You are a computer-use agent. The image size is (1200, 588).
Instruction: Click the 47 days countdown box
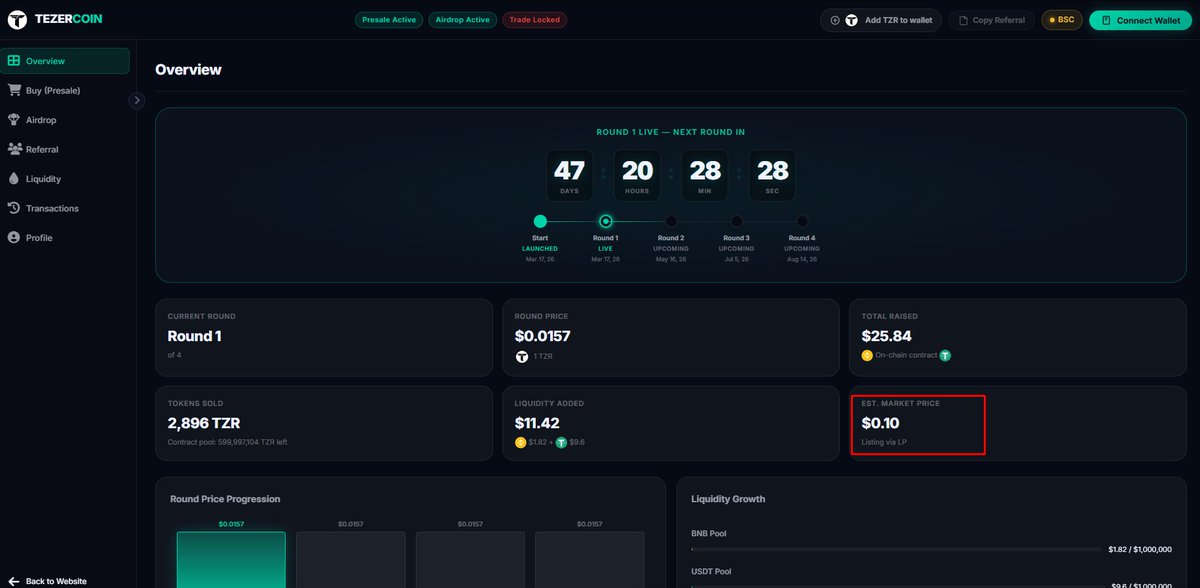[569, 175]
